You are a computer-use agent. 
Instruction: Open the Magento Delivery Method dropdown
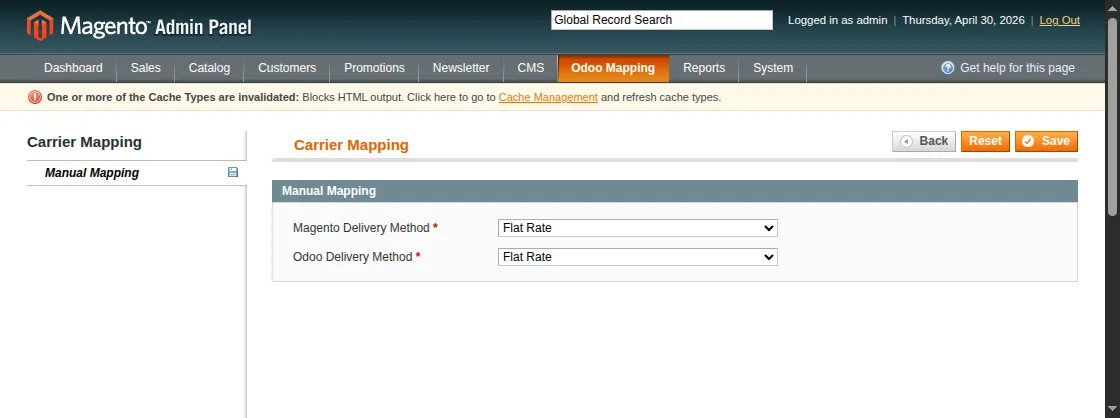637,228
